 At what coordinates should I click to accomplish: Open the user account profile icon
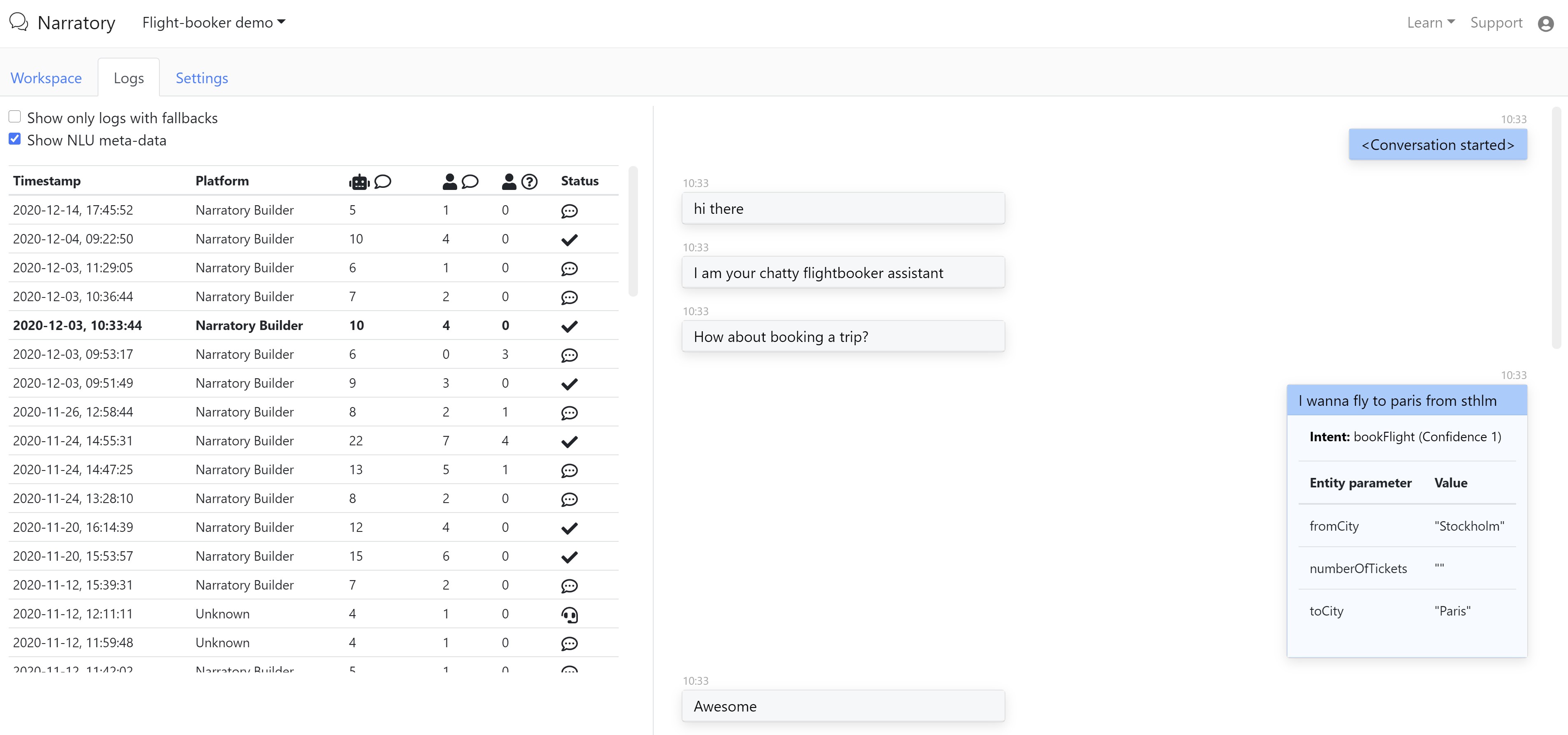tap(1545, 24)
